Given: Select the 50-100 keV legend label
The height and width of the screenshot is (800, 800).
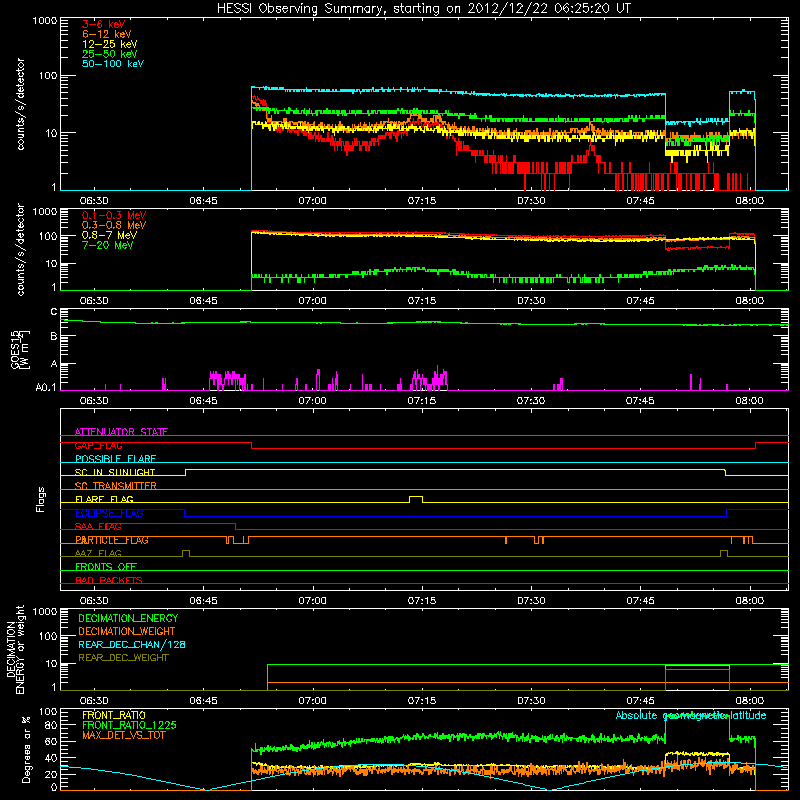Looking at the screenshot, I should coord(113,64).
